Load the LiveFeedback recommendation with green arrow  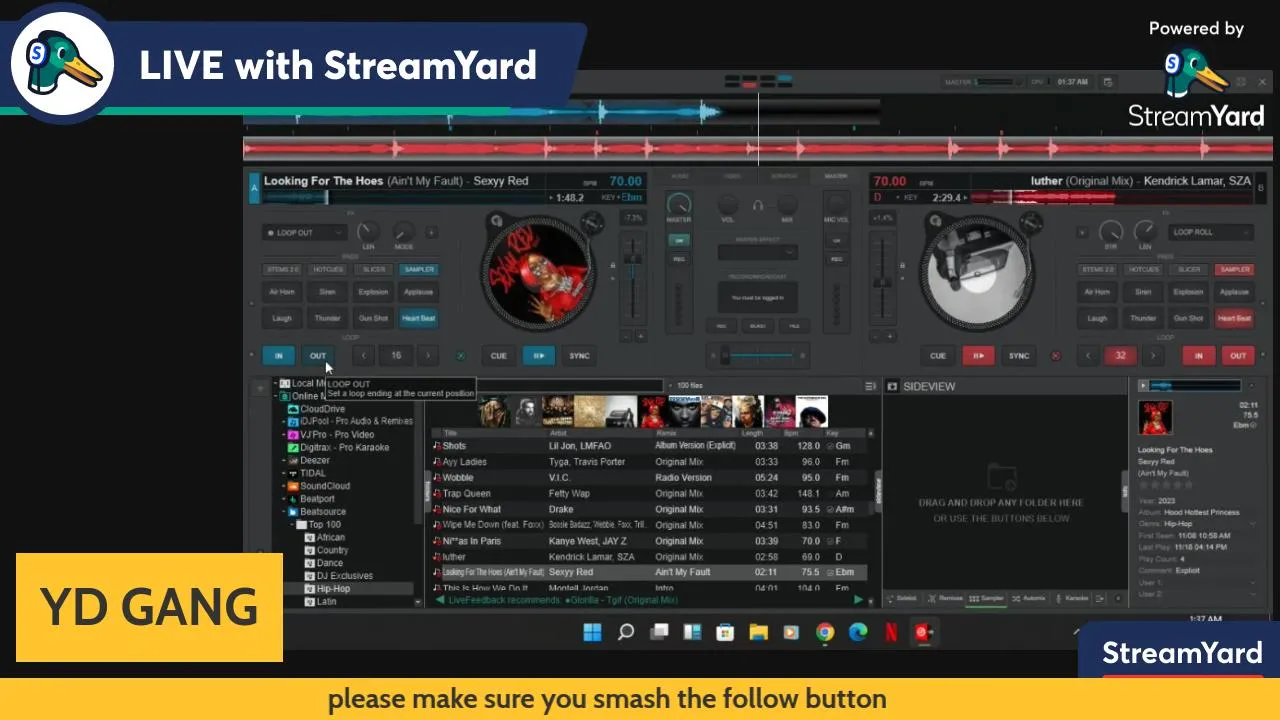click(857, 600)
